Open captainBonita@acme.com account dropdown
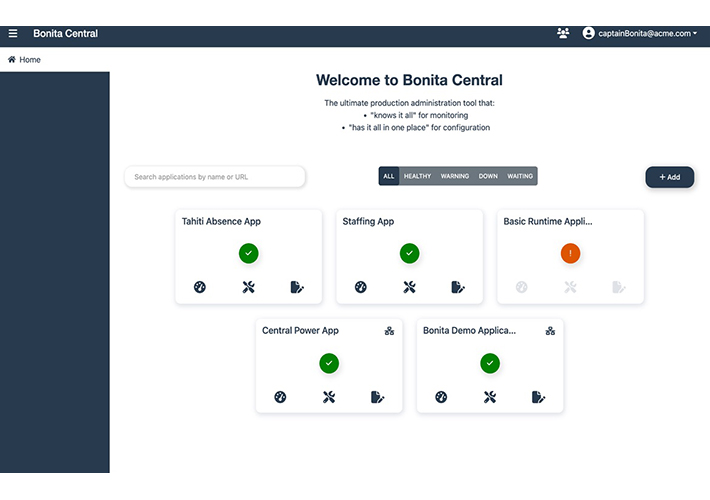 click(x=648, y=33)
